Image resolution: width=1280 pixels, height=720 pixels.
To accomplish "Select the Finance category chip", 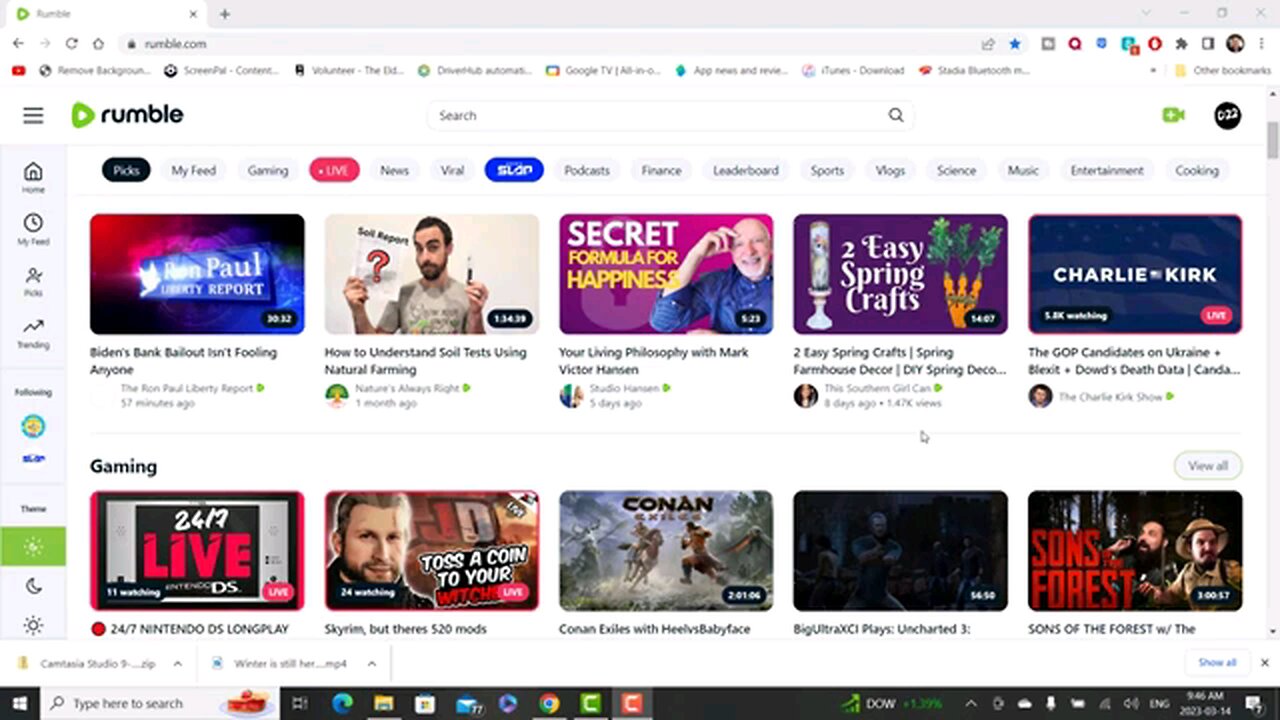I will pos(661,170).
